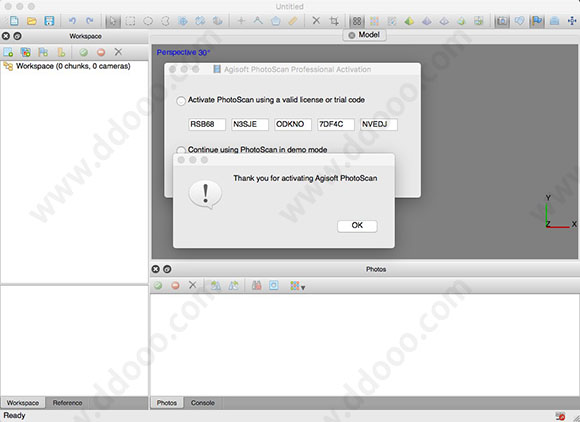Select the Draw Polyline tool

pyautogui.click(x=258, y=21)
